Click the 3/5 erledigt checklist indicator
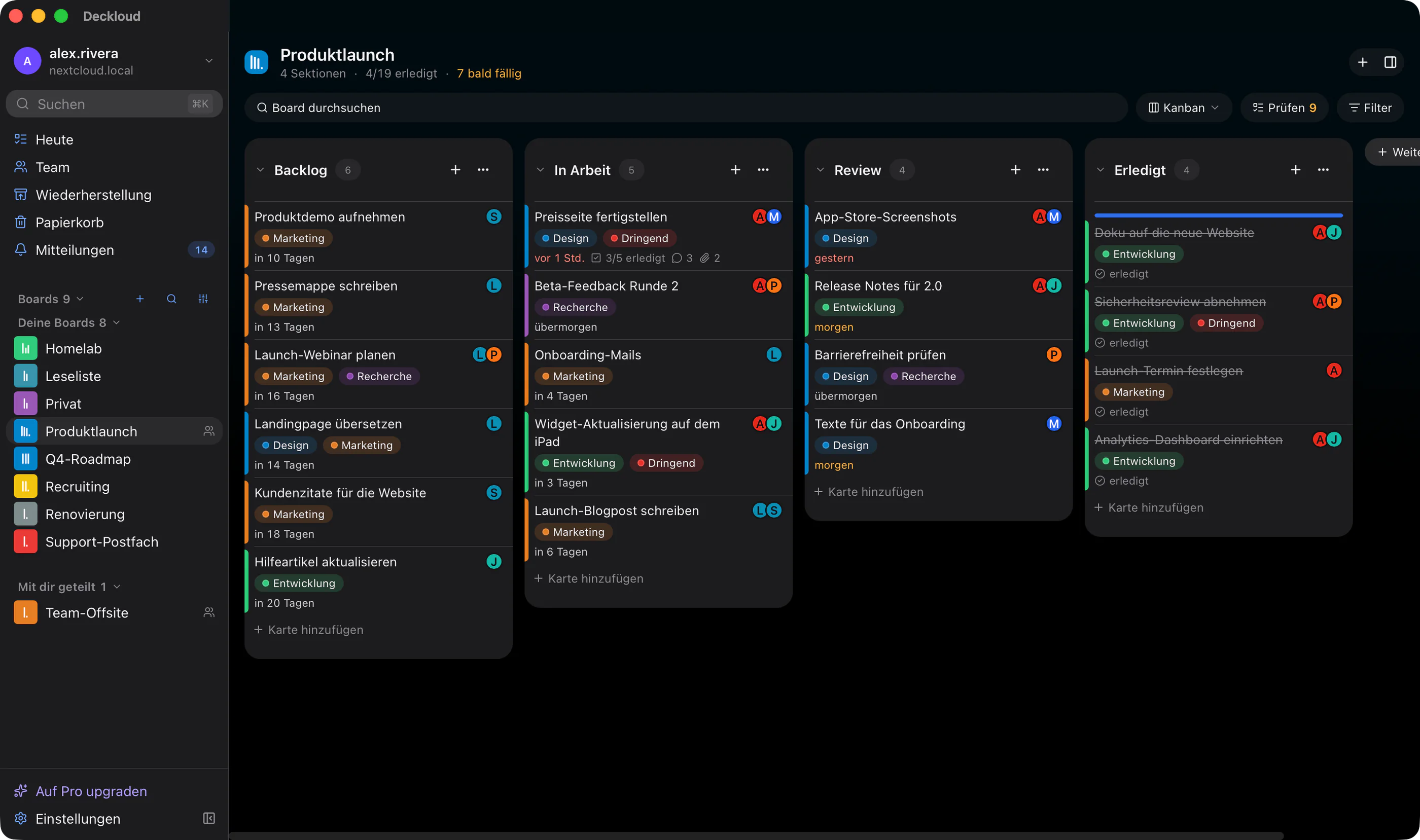 pyautogui.click(x=628, y=258)
